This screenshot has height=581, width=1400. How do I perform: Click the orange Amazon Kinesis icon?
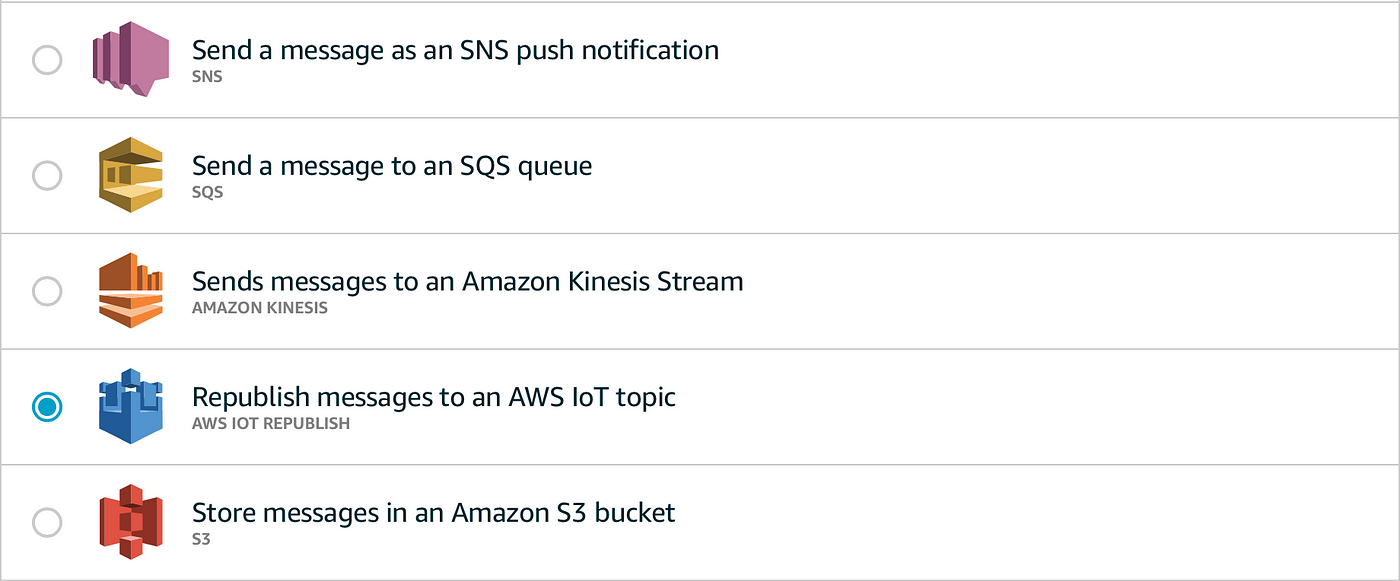point(131,291)
